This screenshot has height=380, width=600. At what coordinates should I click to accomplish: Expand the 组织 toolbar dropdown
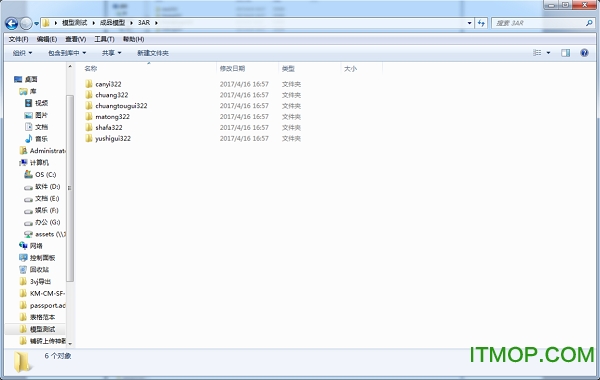[22, 53]
